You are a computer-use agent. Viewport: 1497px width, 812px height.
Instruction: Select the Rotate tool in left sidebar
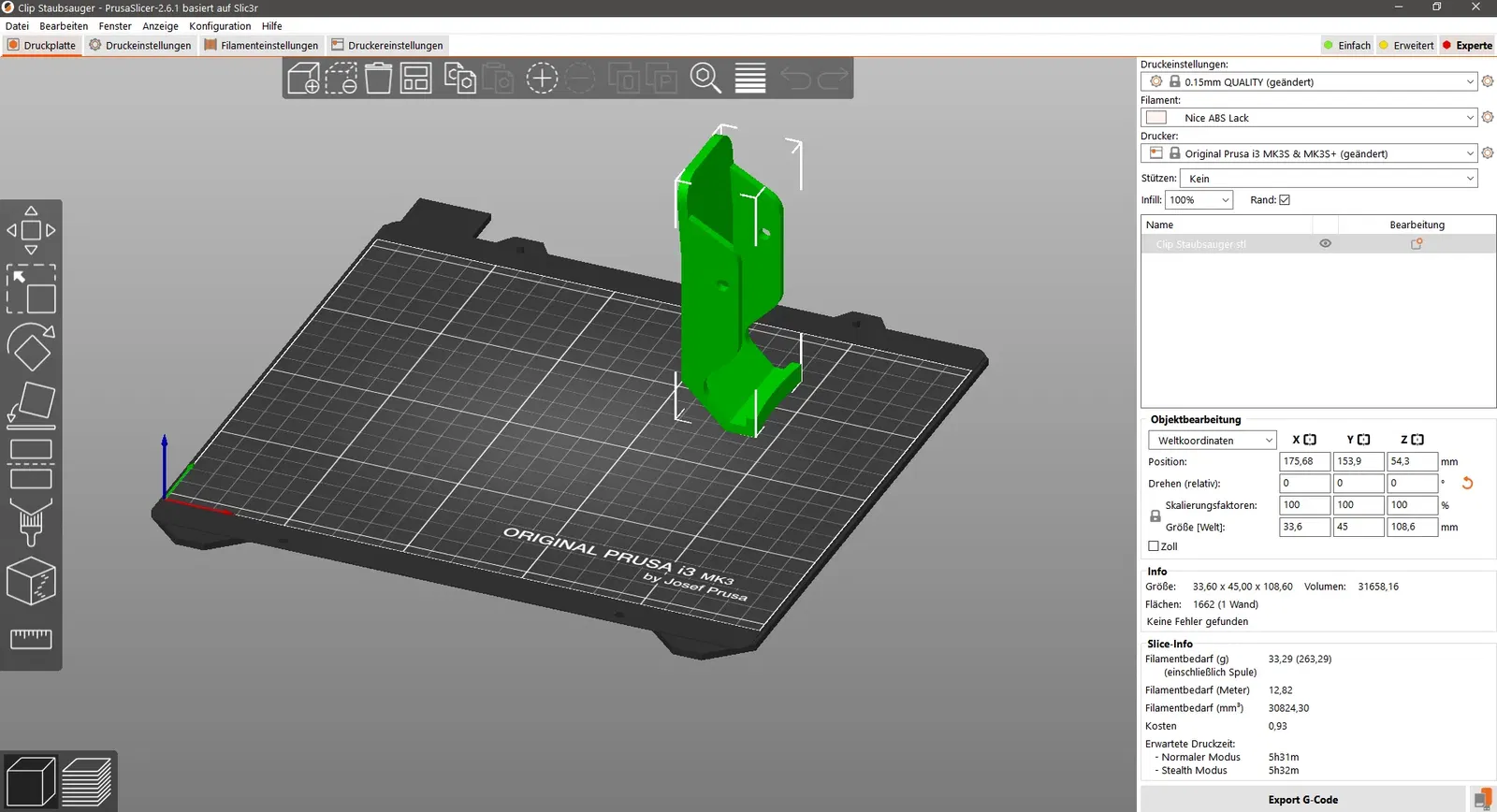31,347
